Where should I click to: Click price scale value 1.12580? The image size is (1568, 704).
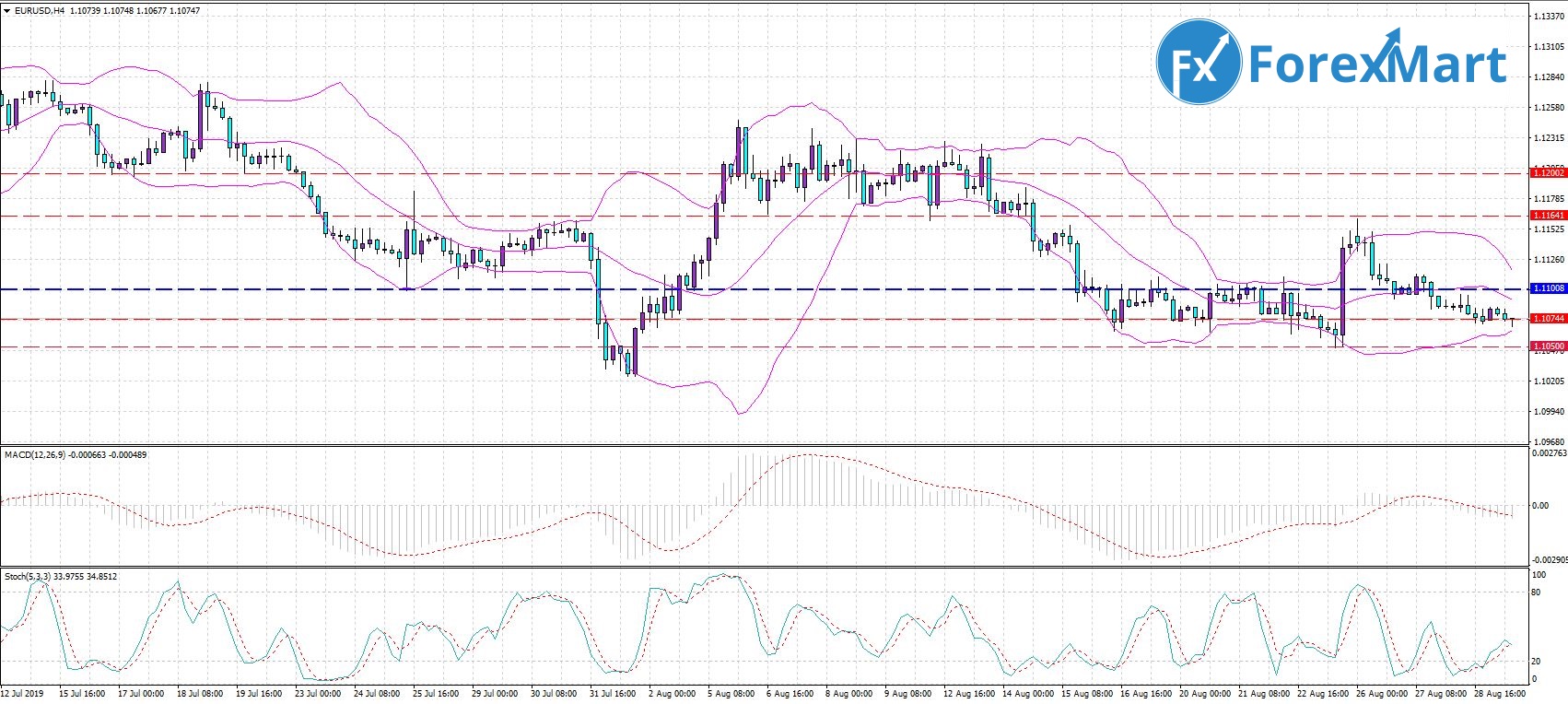tap(1548, 108)
